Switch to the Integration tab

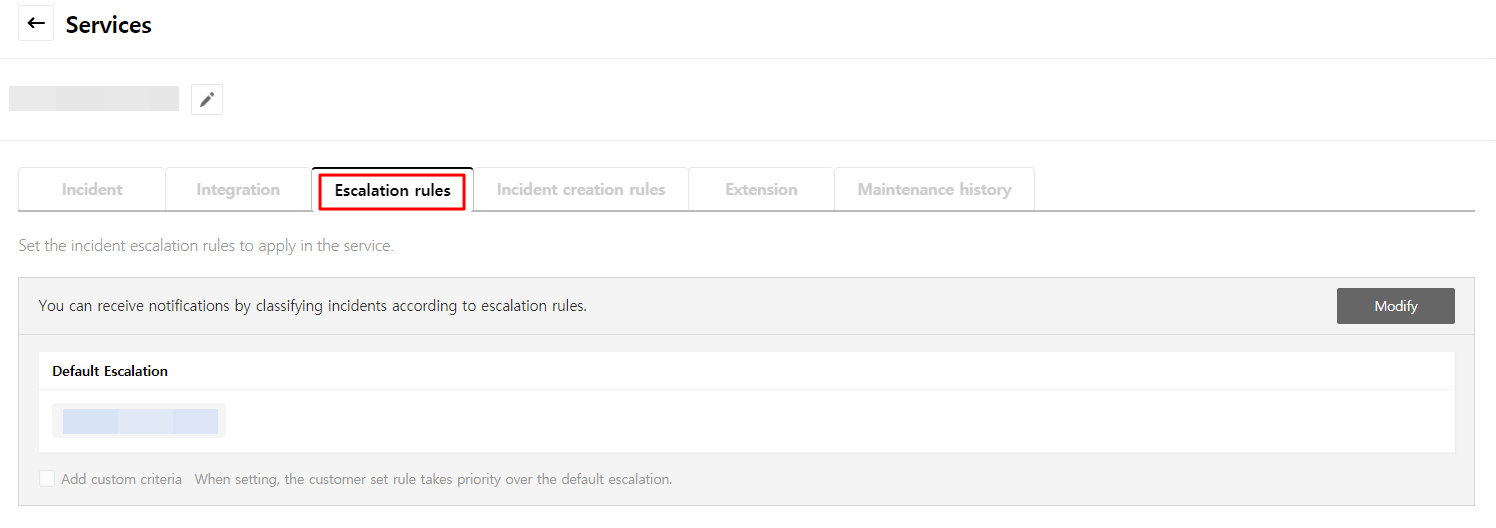pyautogui.click(x=238, y=190)
